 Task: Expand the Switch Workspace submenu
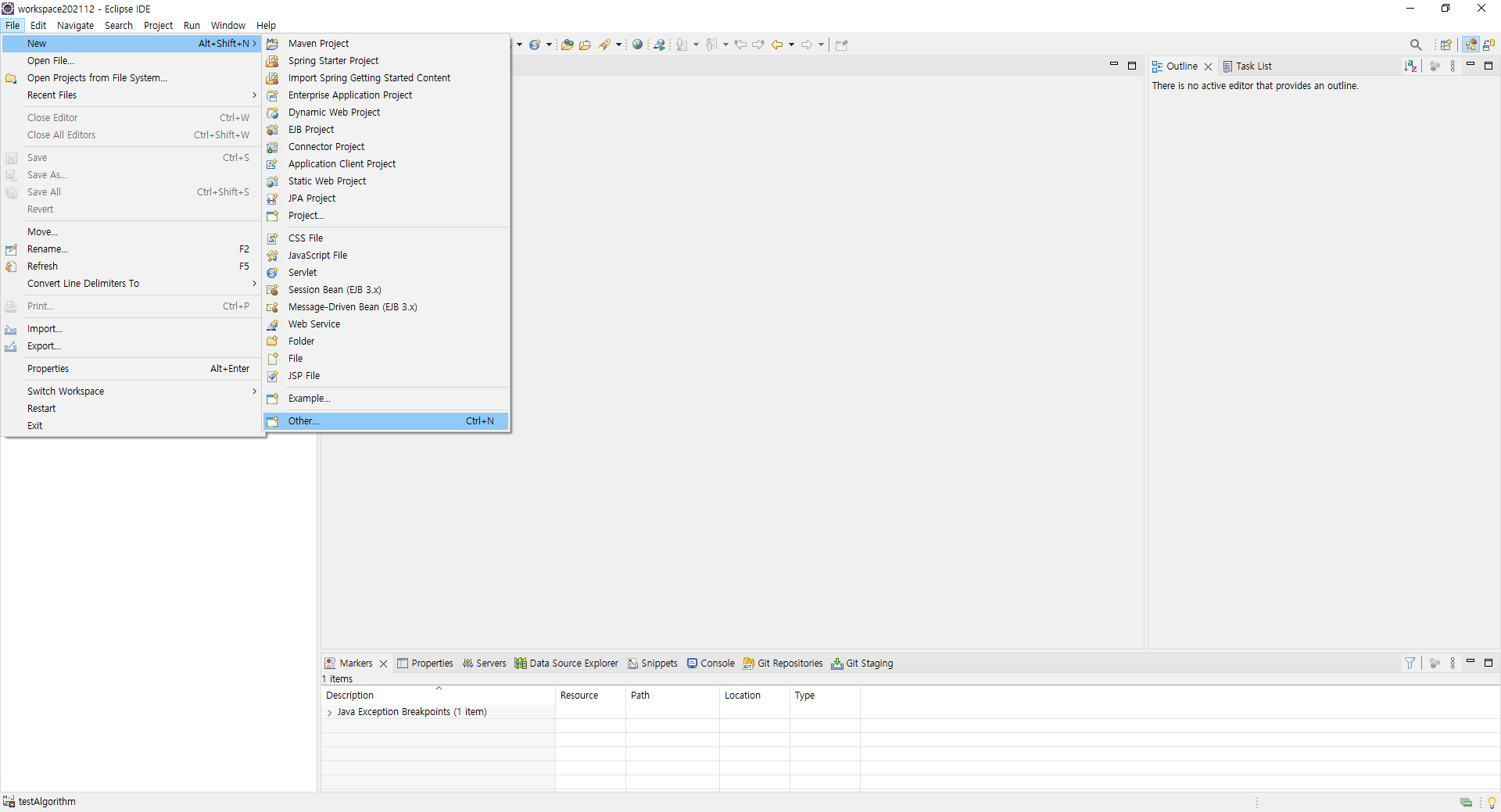coord(131,392)
